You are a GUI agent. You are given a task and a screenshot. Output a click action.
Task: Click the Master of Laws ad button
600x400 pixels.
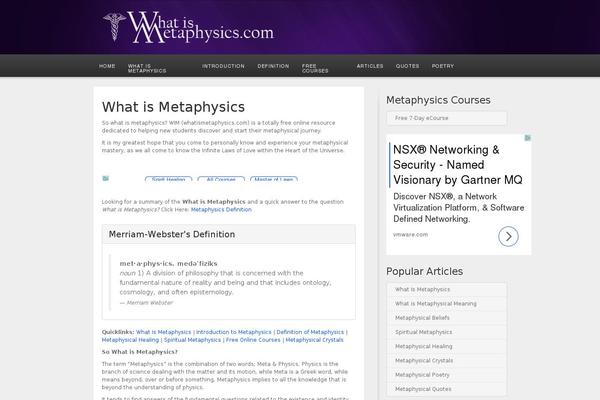[274, 179]
